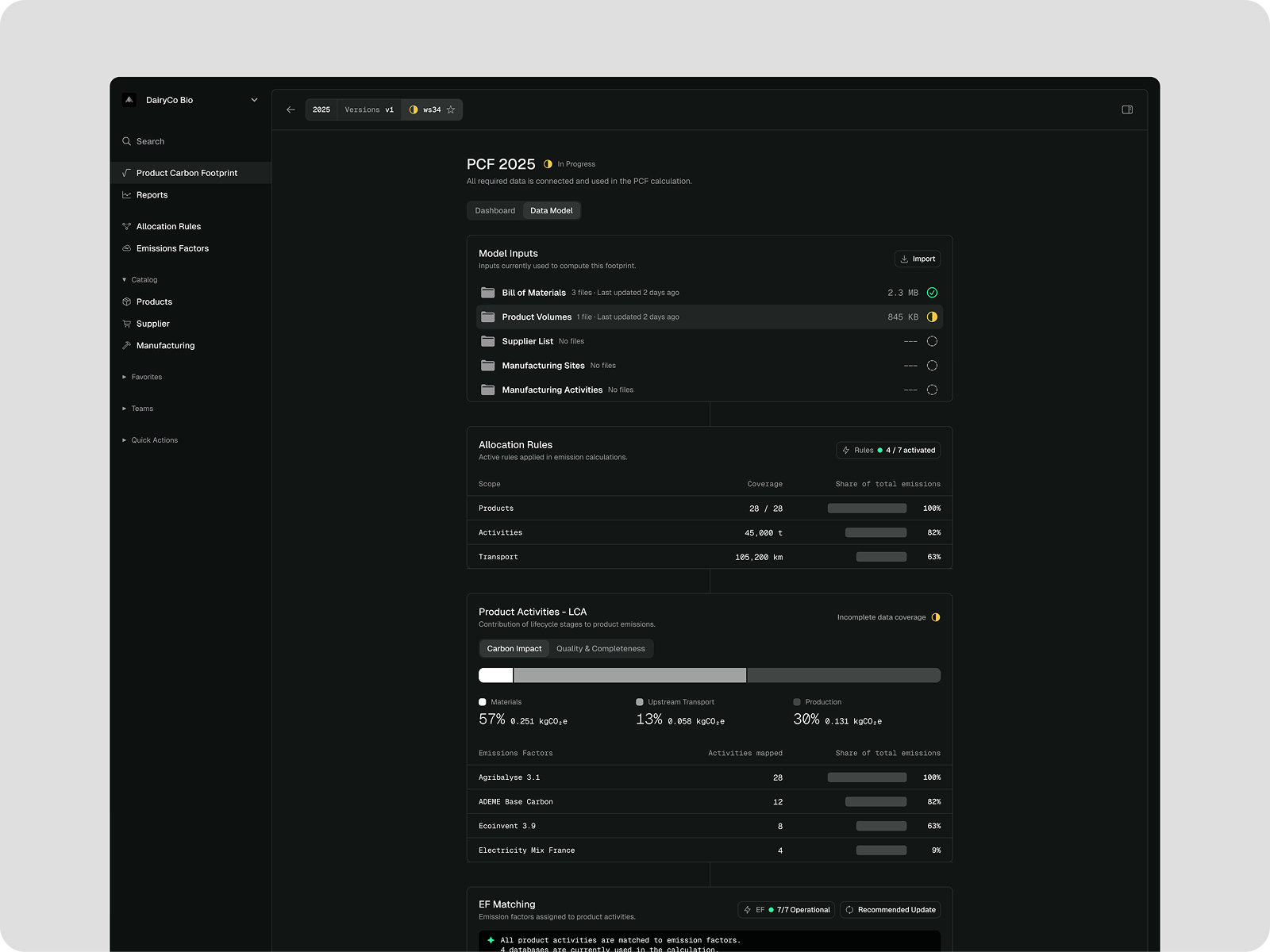Image resolution: width=1270 pixels, height=952 pixels.
Task: Open Reports from the sidebar
Action: [152, 195]
